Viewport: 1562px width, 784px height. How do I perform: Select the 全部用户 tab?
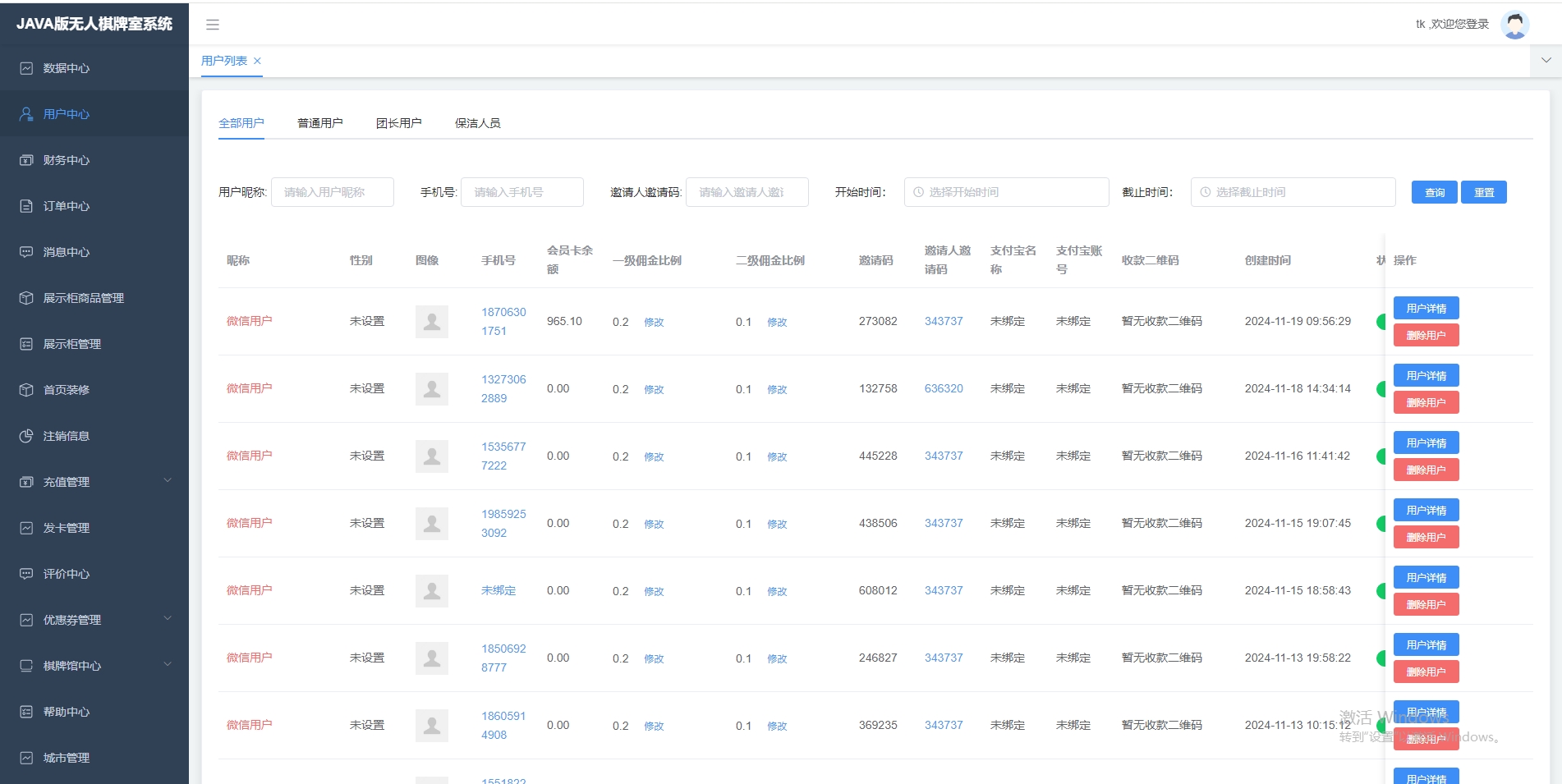(x=241, y=123)
